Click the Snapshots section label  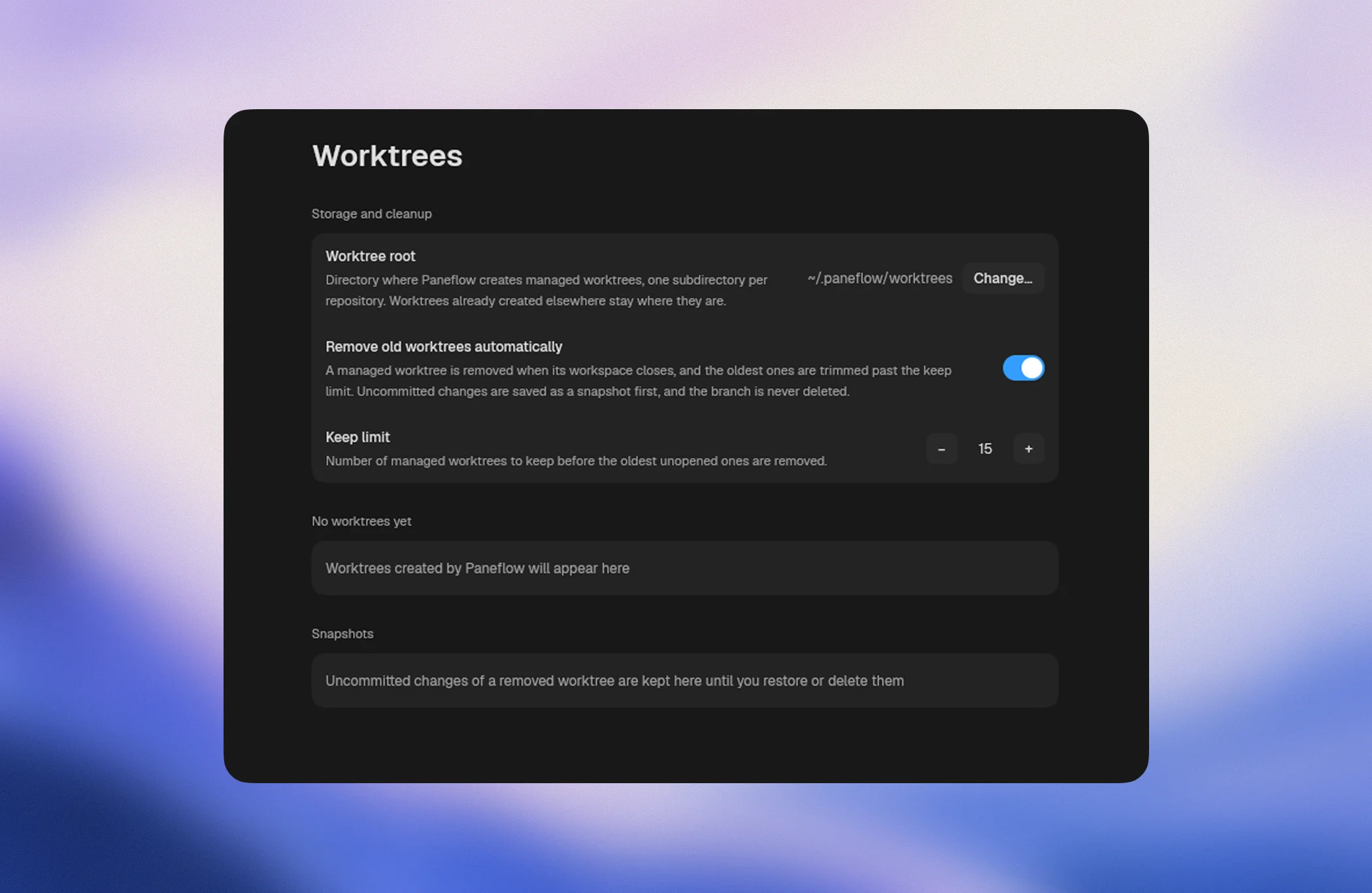coord(343,633)
